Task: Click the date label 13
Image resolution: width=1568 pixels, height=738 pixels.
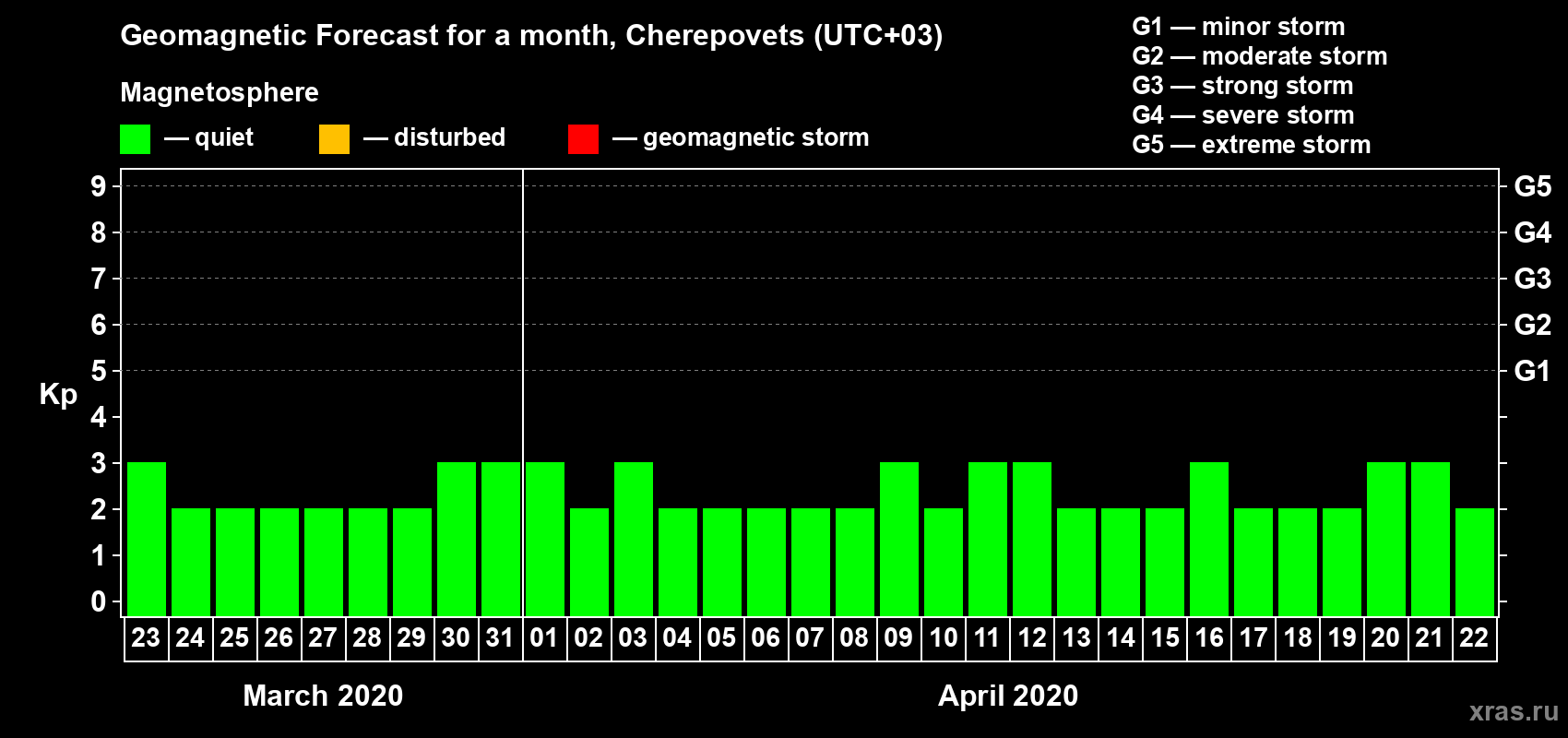Action: tap(1075, 637)
